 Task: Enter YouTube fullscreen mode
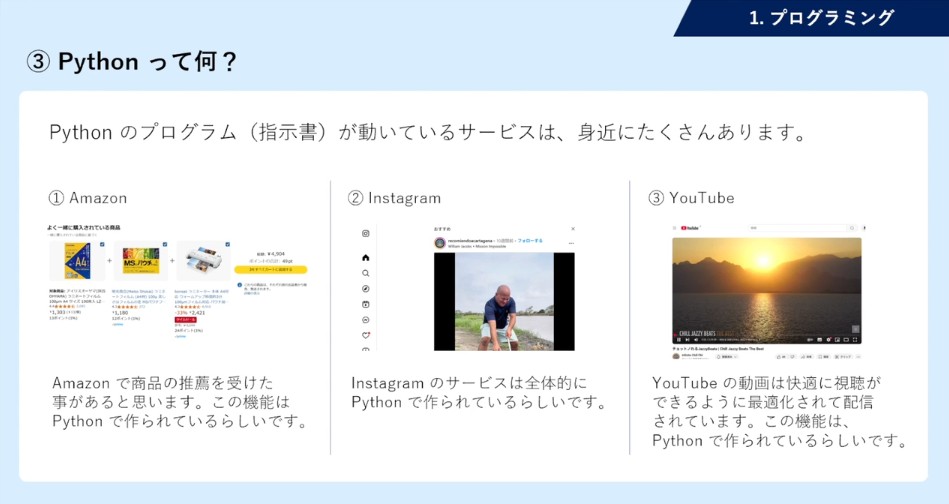point(855,340)
